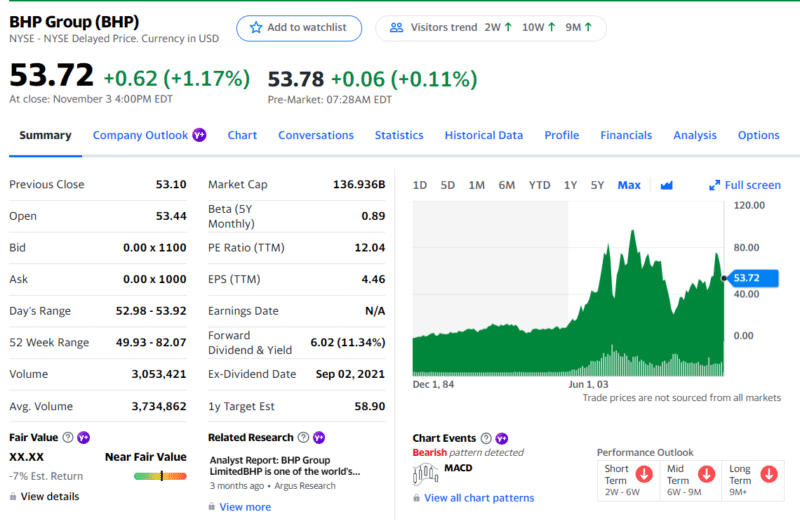The height and width of the screenshot is (531, 800).
Task: Open View all chart patterns link
Action: click(479, 498)
